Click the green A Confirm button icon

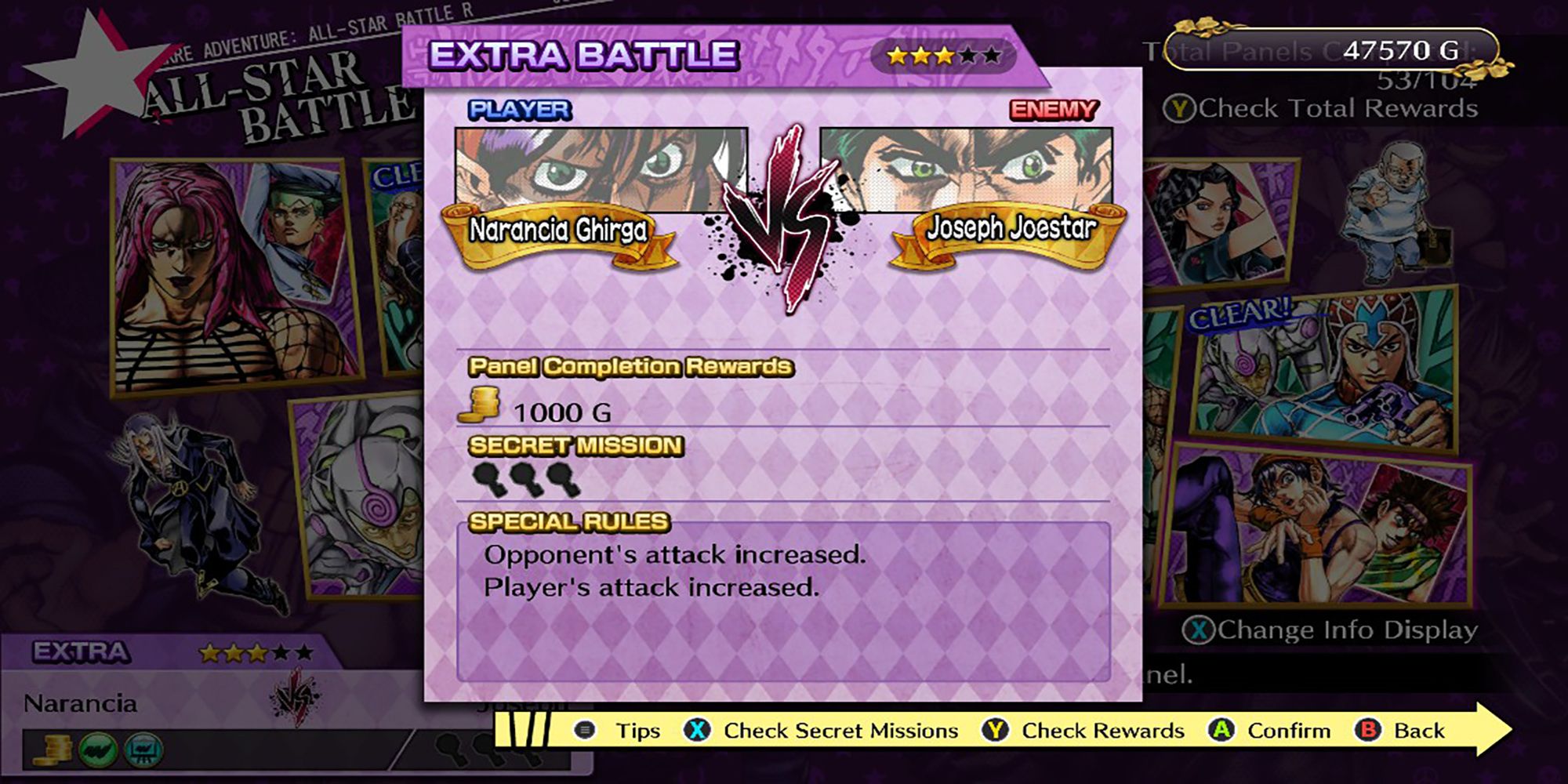1221,730
